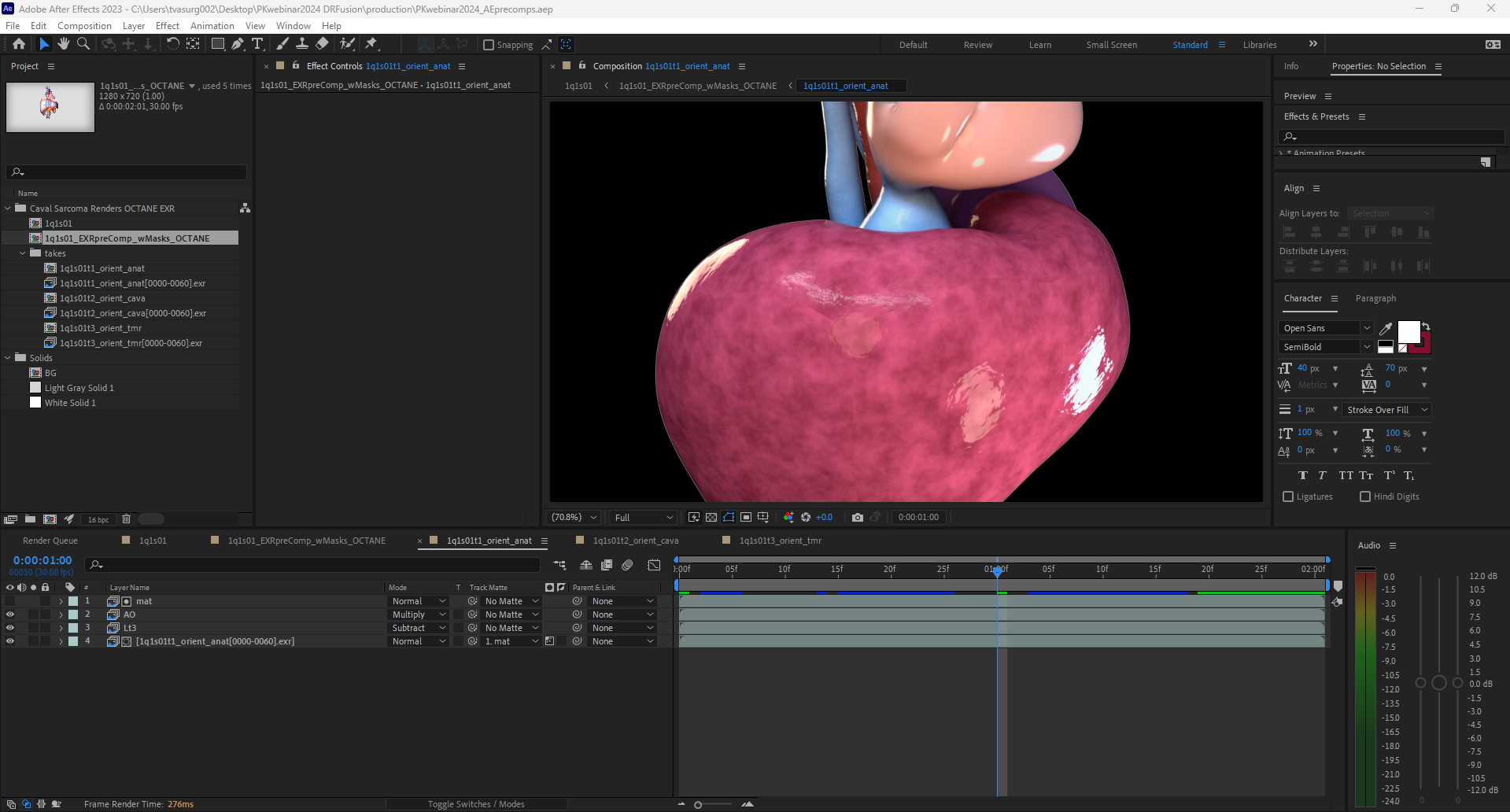Open the SemiBold font style dropdown
1510x812 pixels.
coord(1326,347)
